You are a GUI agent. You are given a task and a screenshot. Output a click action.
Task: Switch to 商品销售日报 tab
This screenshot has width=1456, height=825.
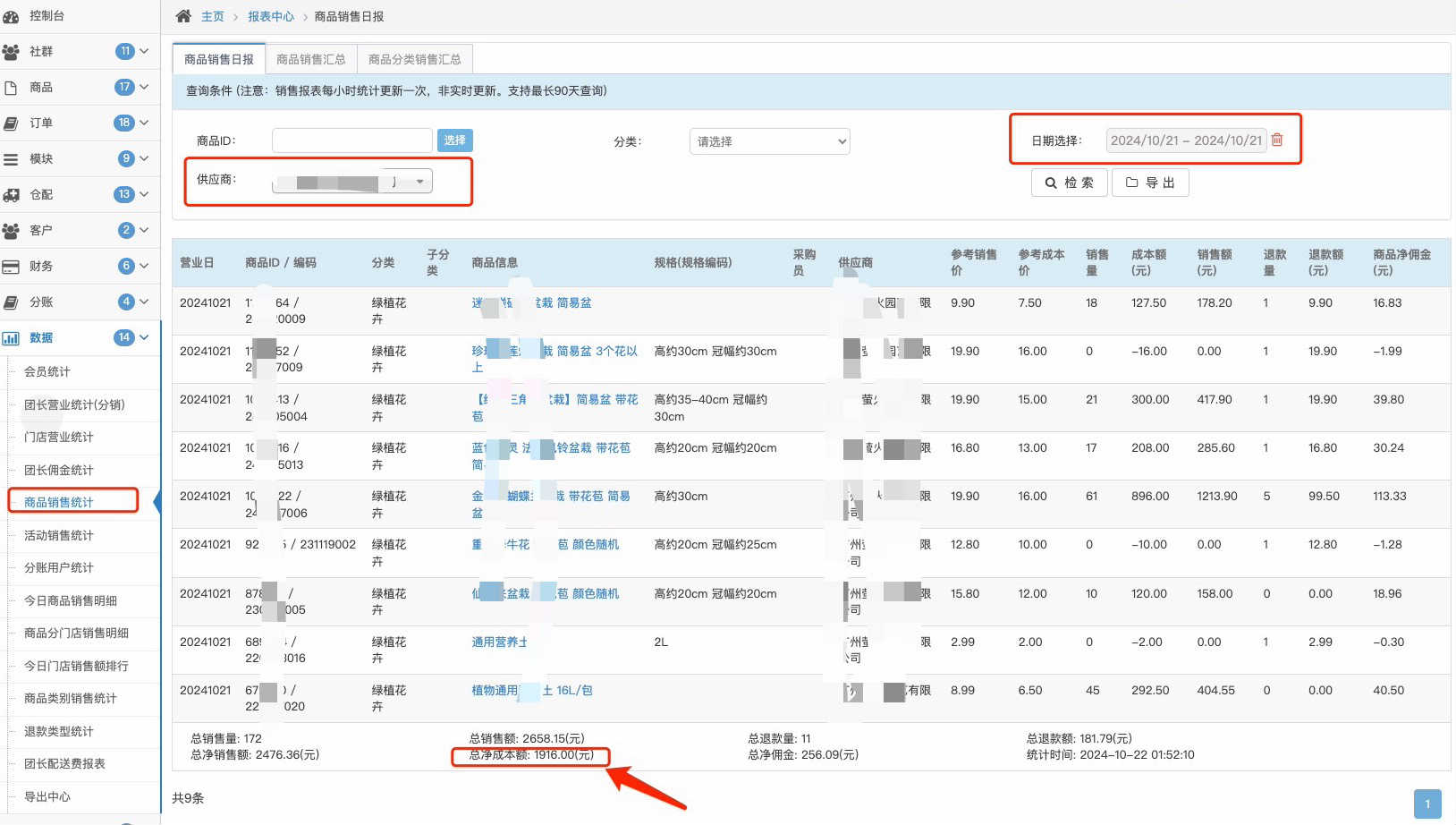[x=219, y=59]
